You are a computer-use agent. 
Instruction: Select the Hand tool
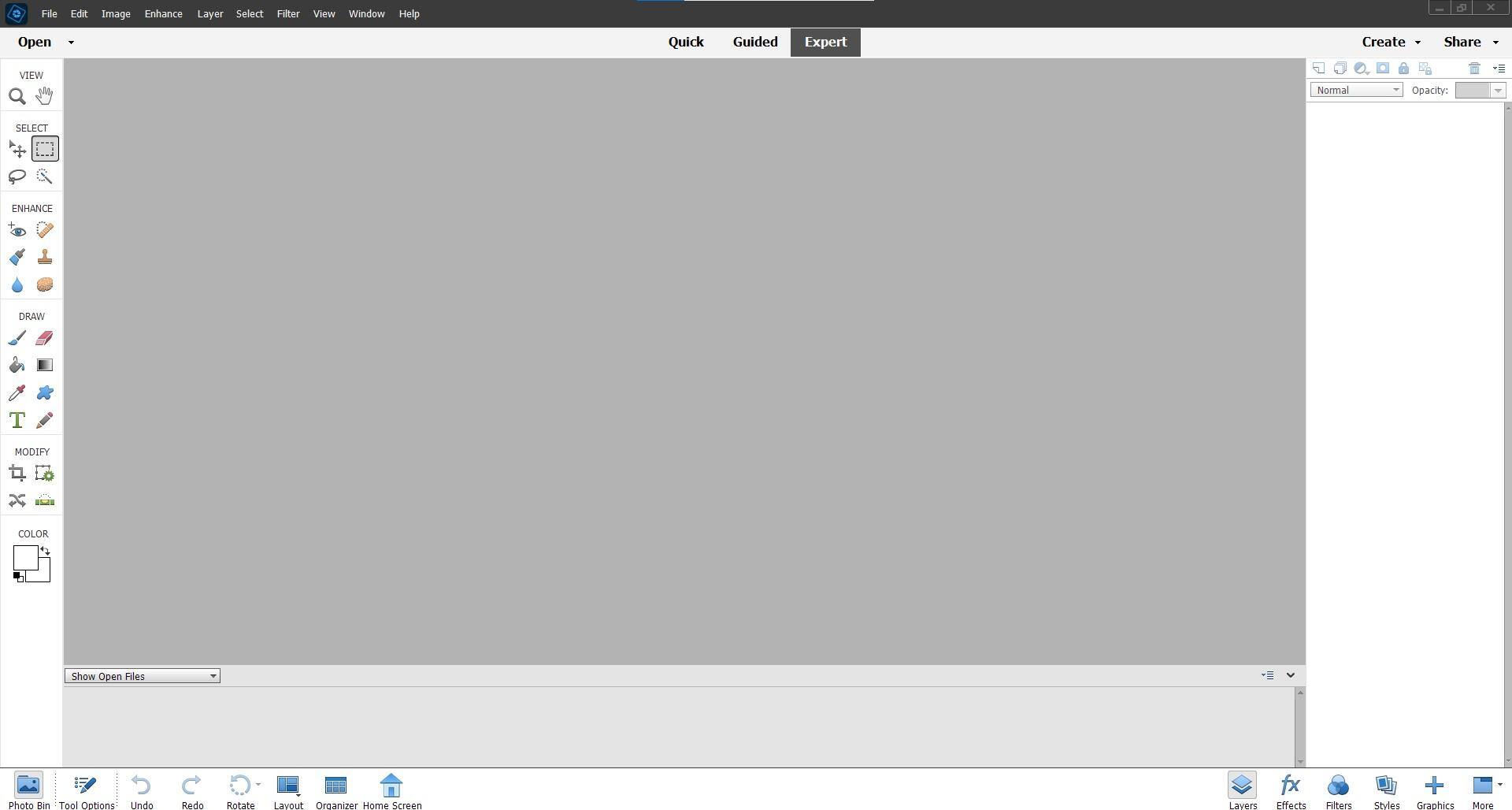44,96
